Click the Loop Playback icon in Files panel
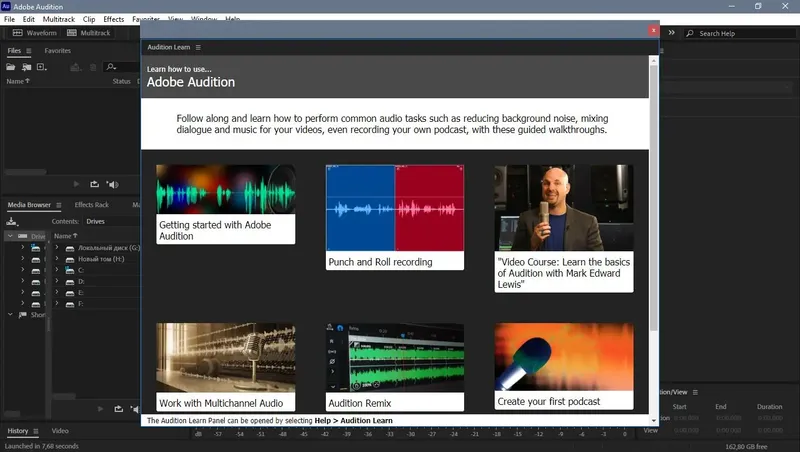Viewport: 800px width, 452px height. click(x=94, y=184)
